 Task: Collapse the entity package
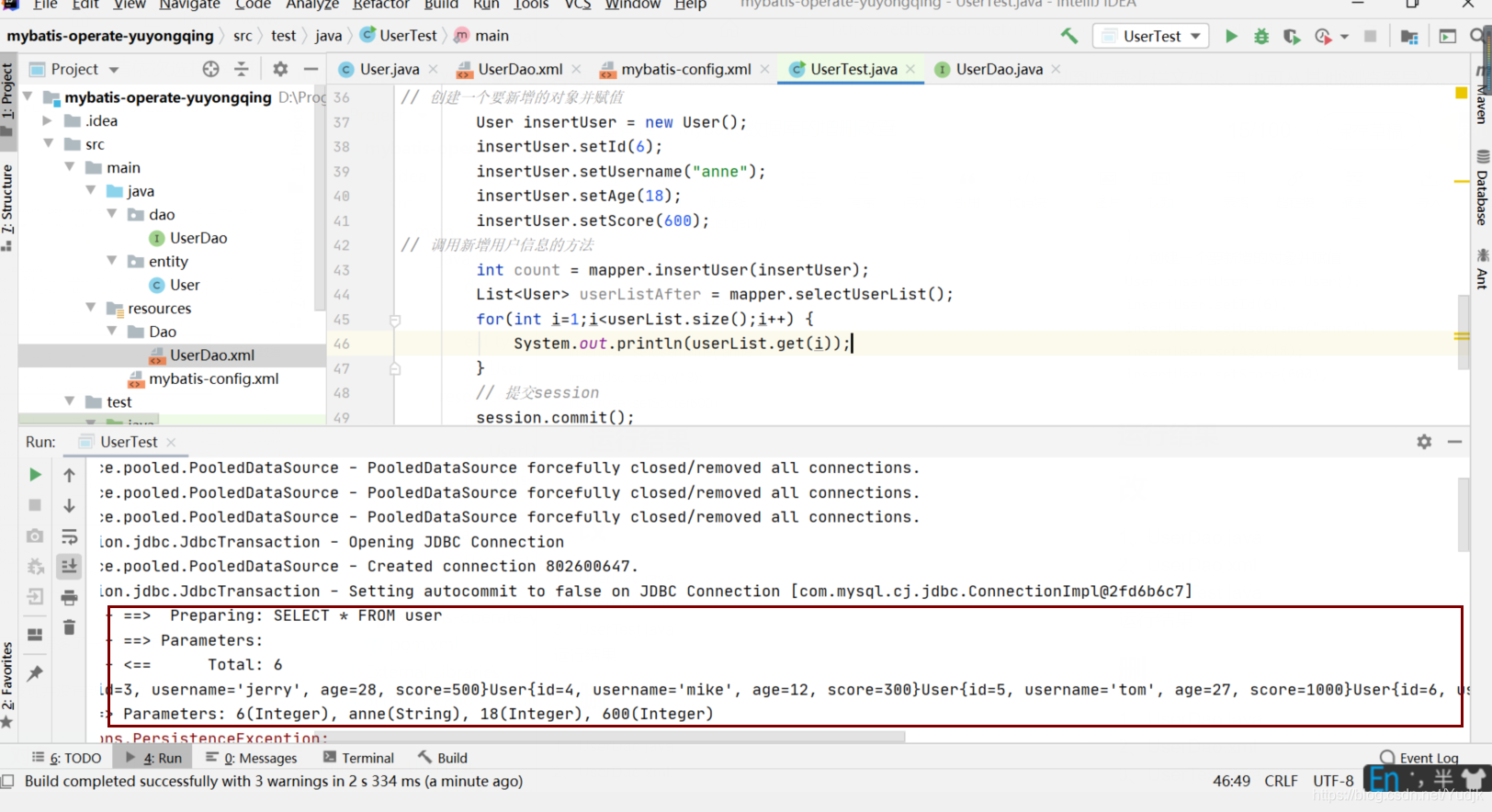click(x=112, y=261)
